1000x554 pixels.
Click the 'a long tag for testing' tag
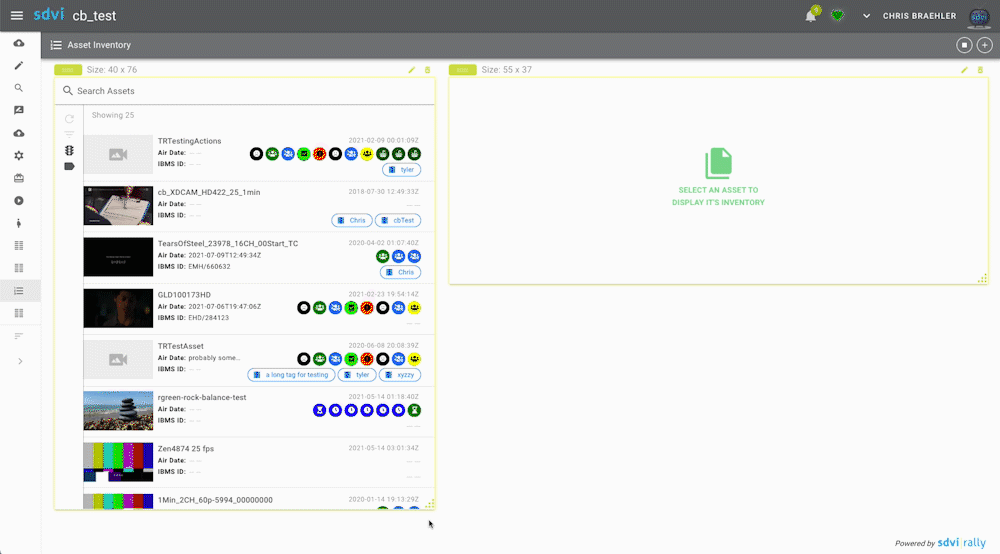point(291,375)
